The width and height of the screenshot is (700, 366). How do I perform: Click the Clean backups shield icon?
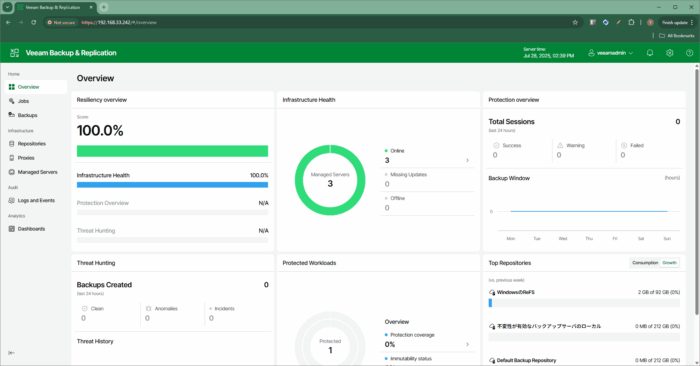pos(85,308)
